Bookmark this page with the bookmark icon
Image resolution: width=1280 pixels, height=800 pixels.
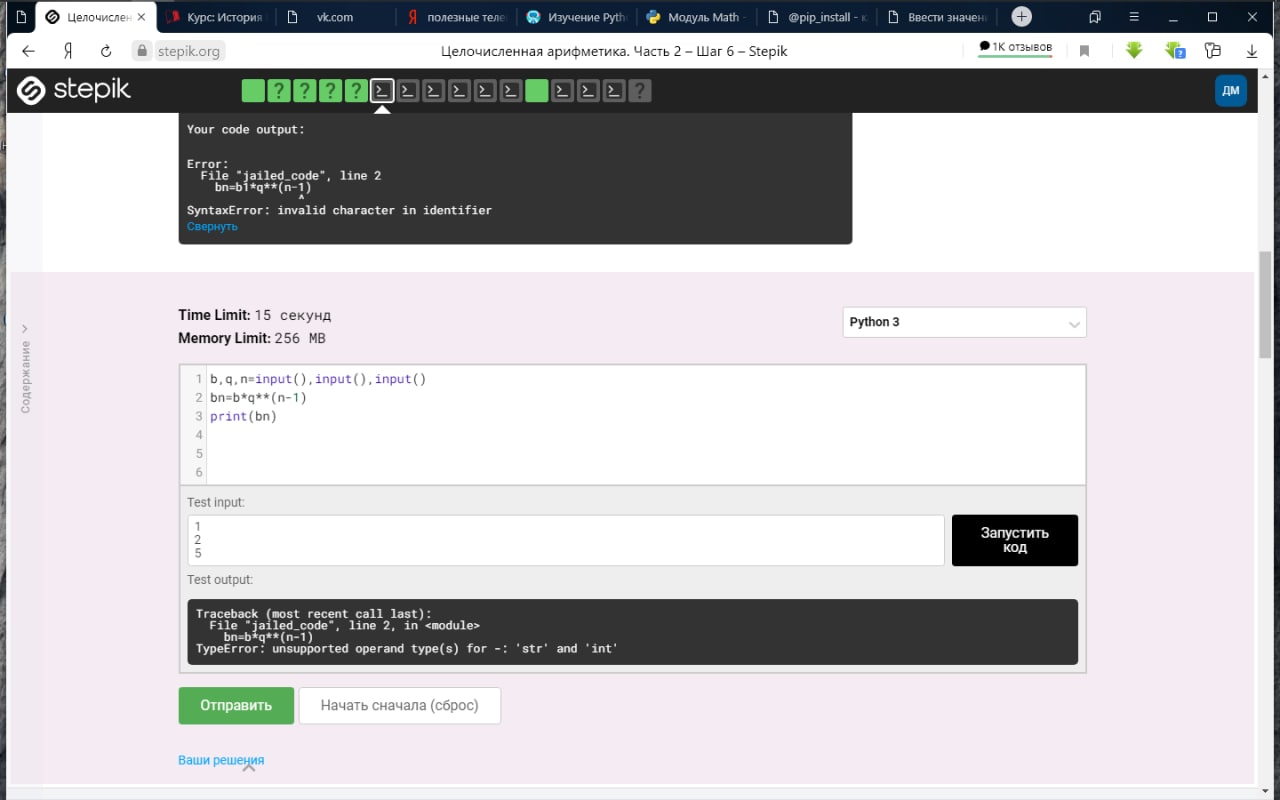pyautogui.click(x=1084, y=51)
